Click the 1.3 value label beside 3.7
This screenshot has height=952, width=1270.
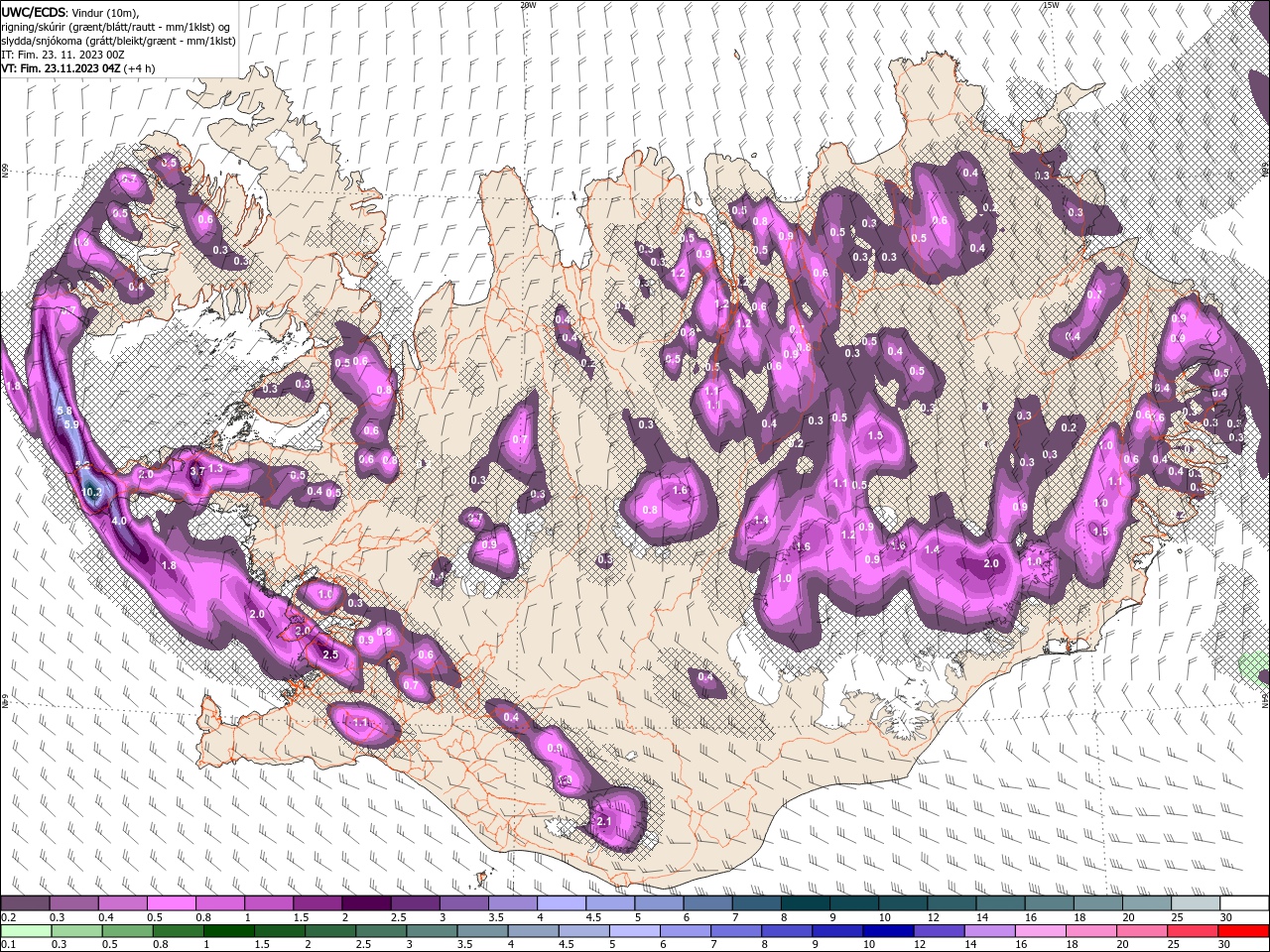215,468
